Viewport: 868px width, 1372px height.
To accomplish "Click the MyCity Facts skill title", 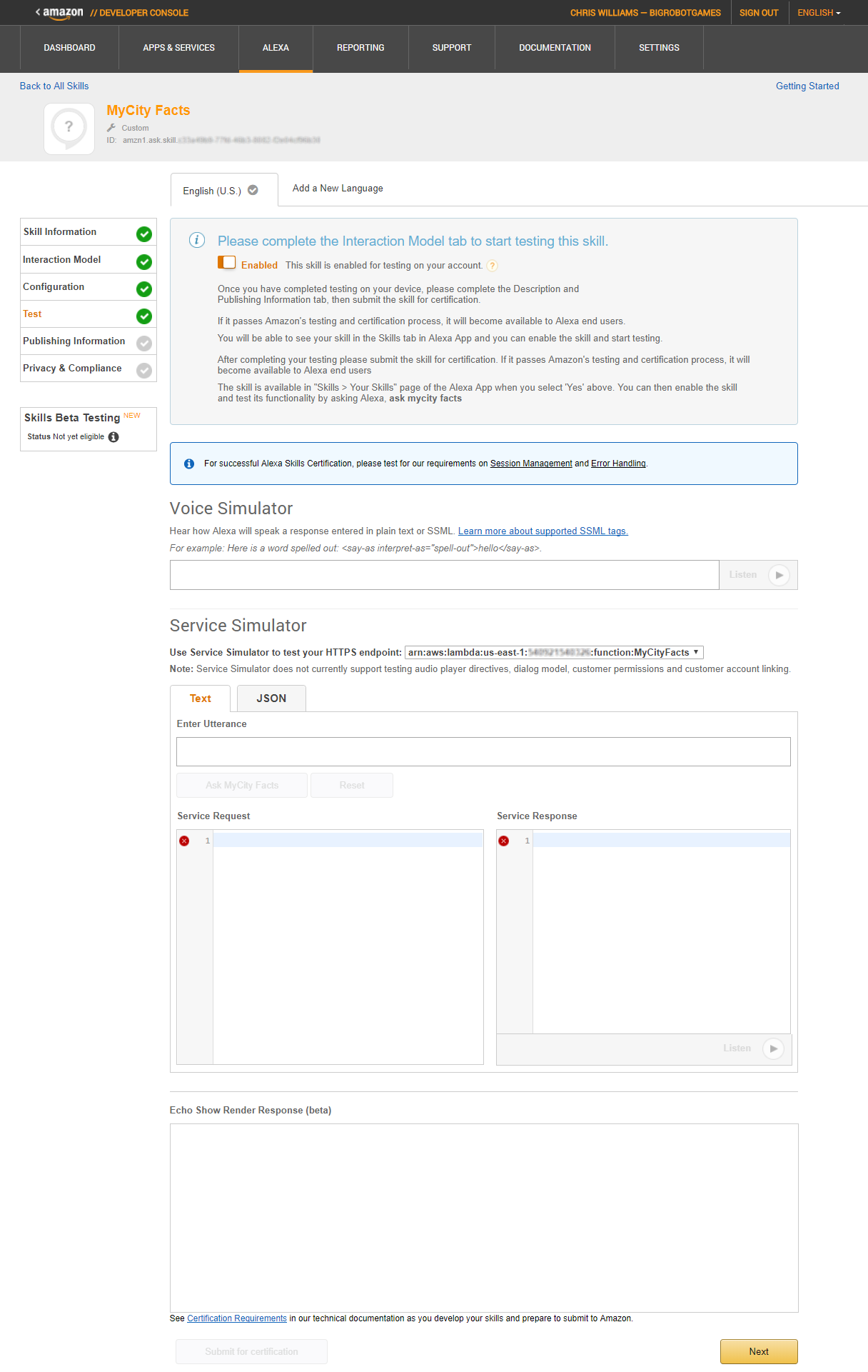I will point(148,110).
